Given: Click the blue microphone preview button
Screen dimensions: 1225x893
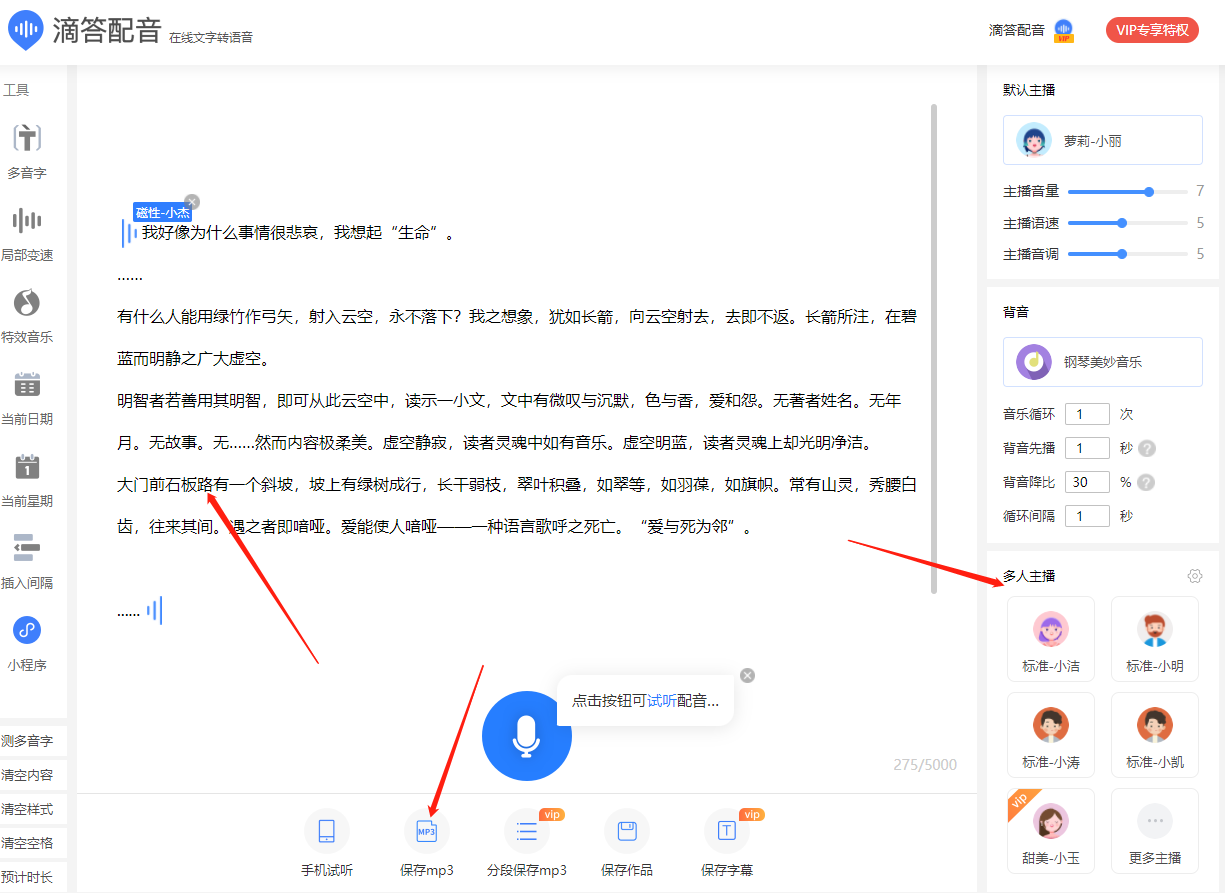Looking at the screenshot, I should point(527,736).
